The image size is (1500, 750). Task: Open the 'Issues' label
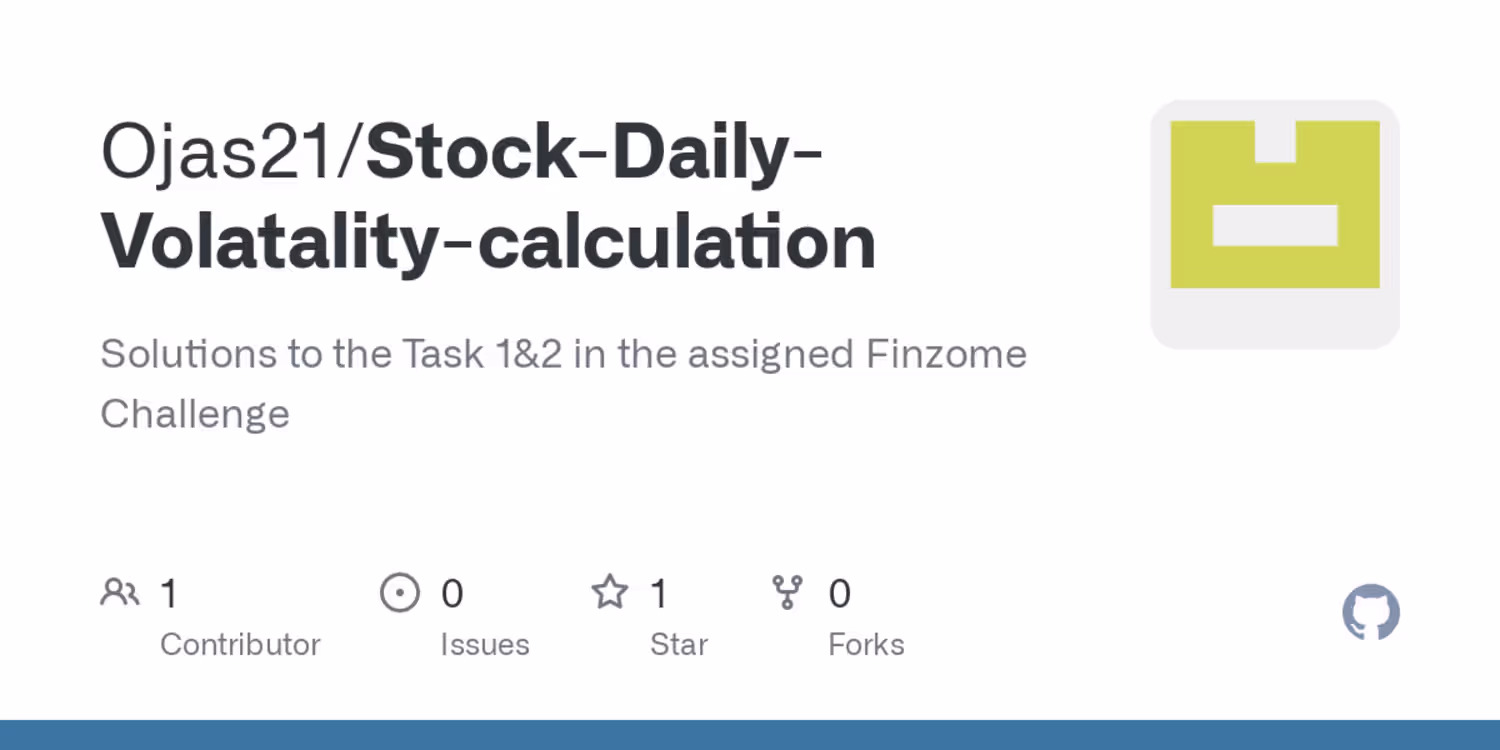click(x=485, y=645)
